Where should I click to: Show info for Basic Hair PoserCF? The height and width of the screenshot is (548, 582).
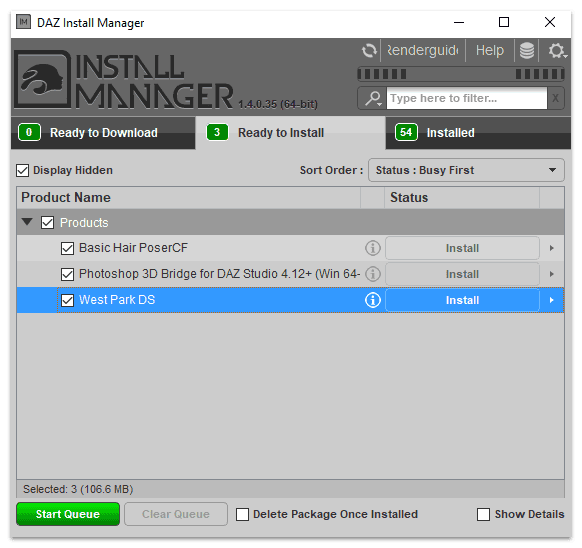click(373, 248)
